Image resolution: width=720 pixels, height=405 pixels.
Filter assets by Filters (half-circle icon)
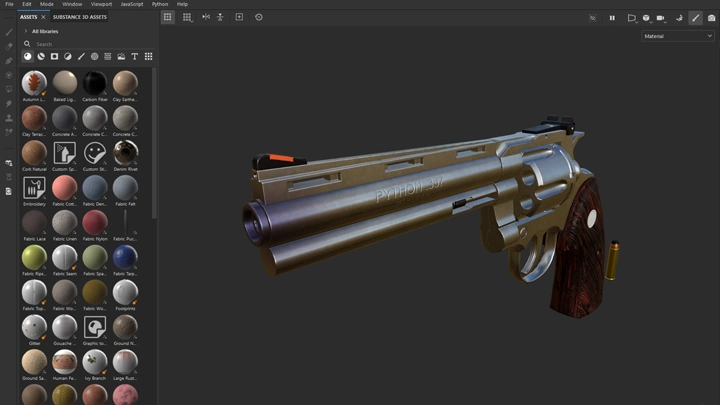coord(68,56)
